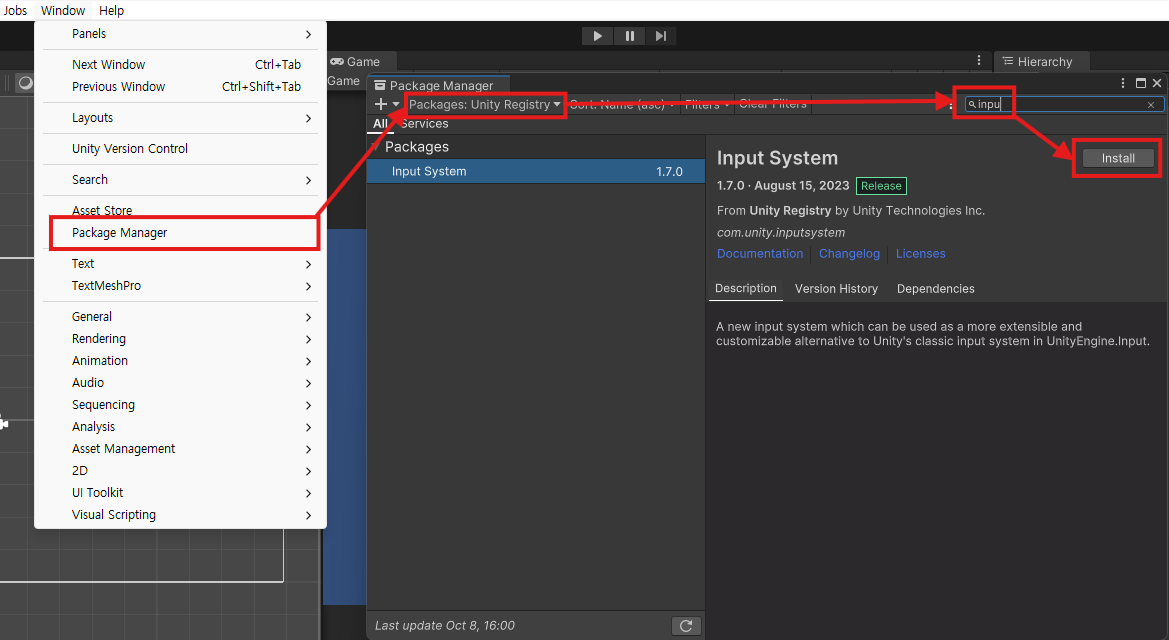Expand the Sequencing submenu
The image size is (1169, 640).
180,405
